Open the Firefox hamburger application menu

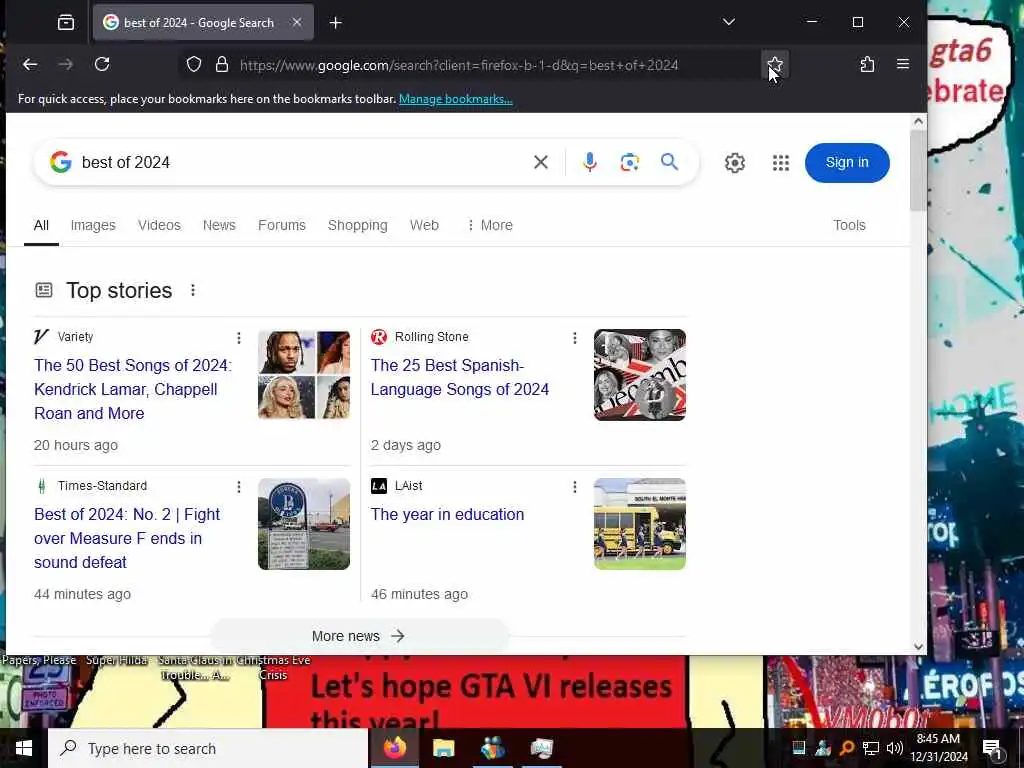pyautogui.click(x=903, y=64)
